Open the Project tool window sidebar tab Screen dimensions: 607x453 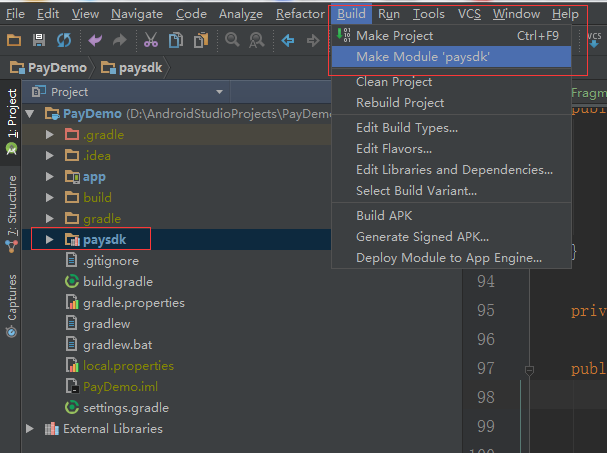[x=12, y=113]
